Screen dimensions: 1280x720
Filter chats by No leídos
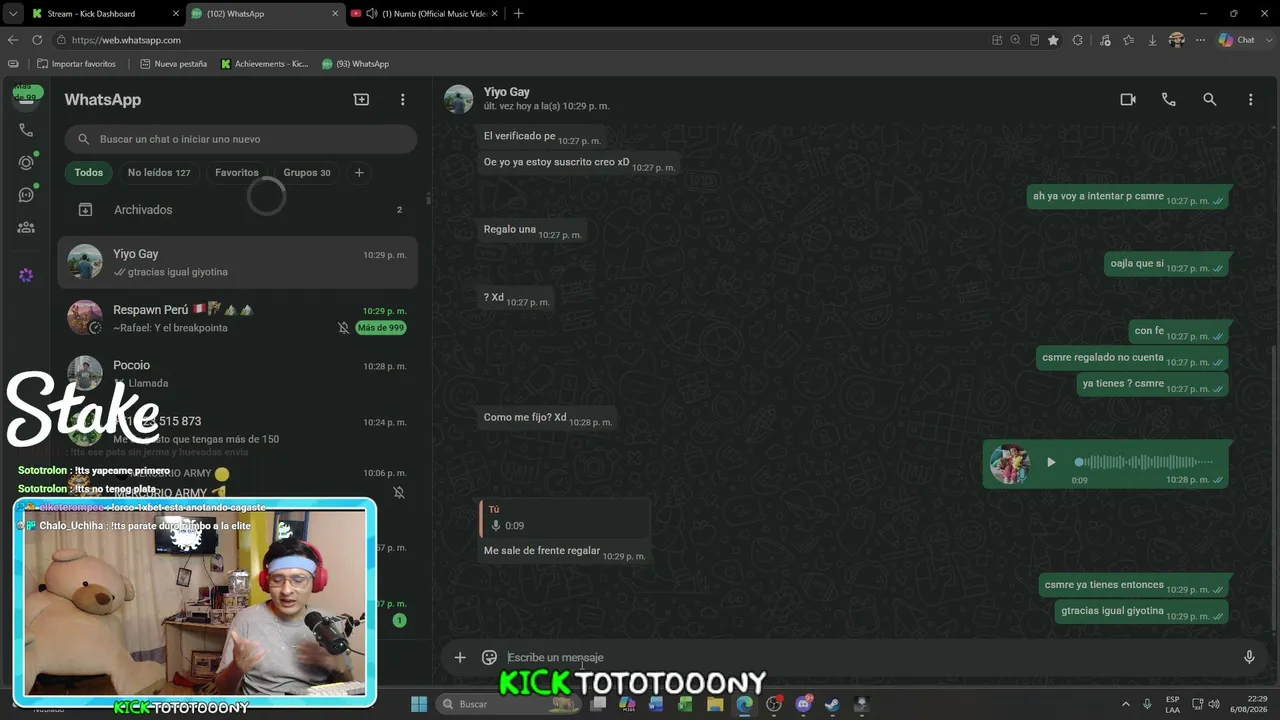click(x=159, y=173)
